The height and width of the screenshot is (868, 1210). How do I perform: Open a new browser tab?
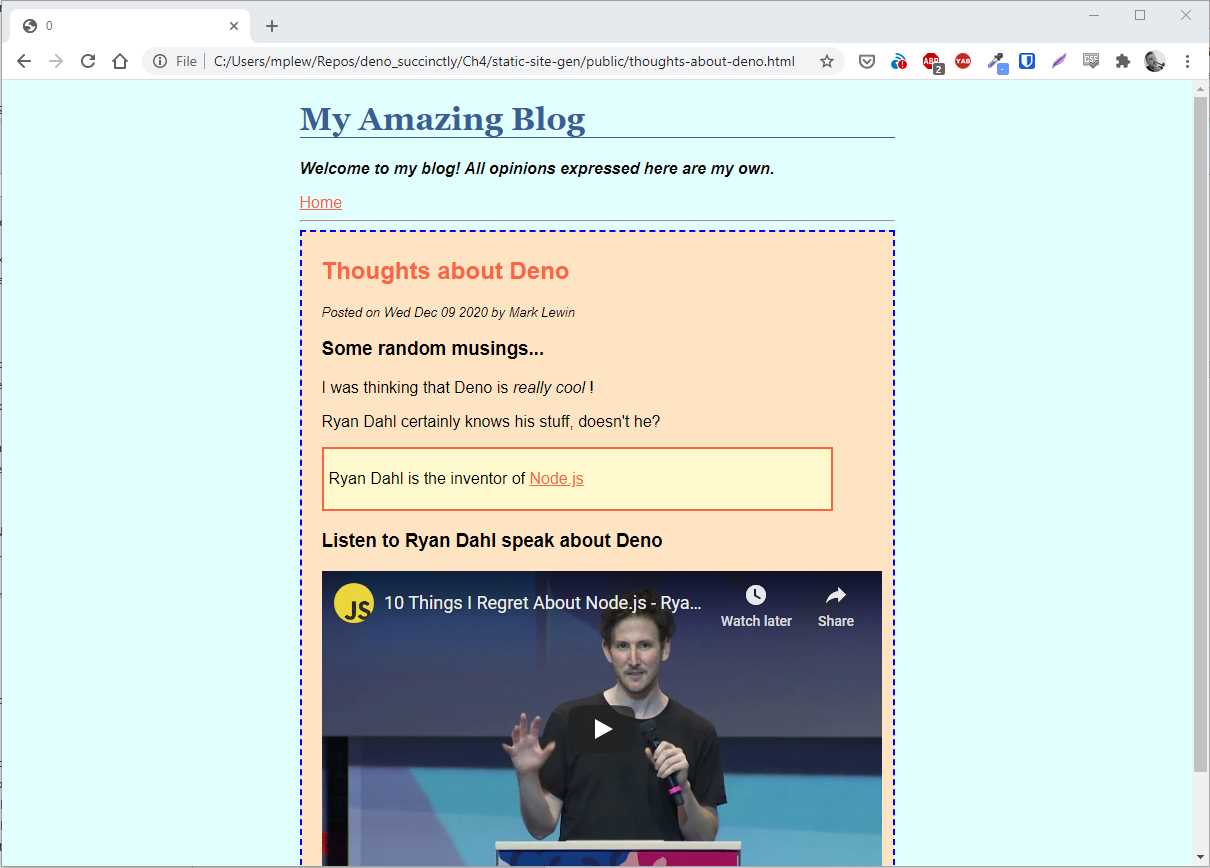click(272, 26)
